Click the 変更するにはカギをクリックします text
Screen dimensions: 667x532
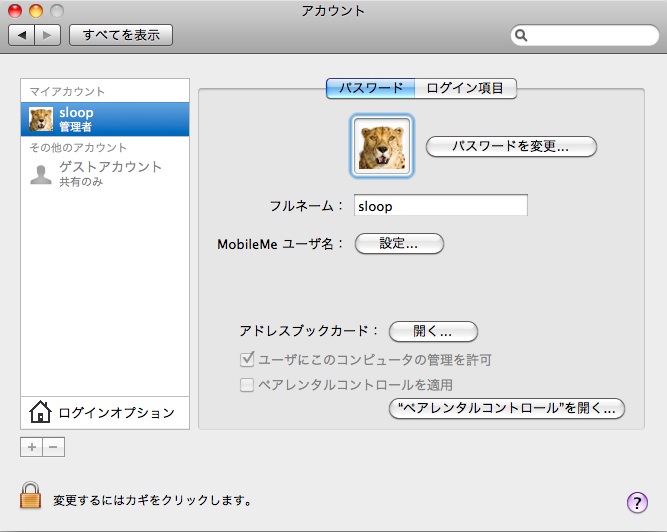click(152, 500)
